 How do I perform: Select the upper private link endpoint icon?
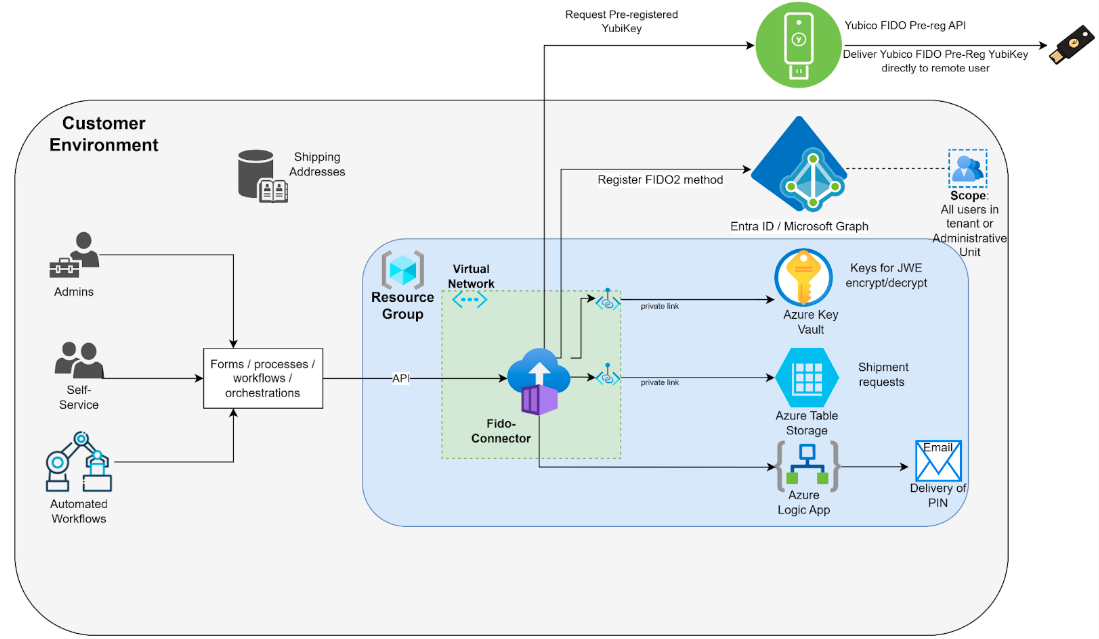(x=607, y=299)
